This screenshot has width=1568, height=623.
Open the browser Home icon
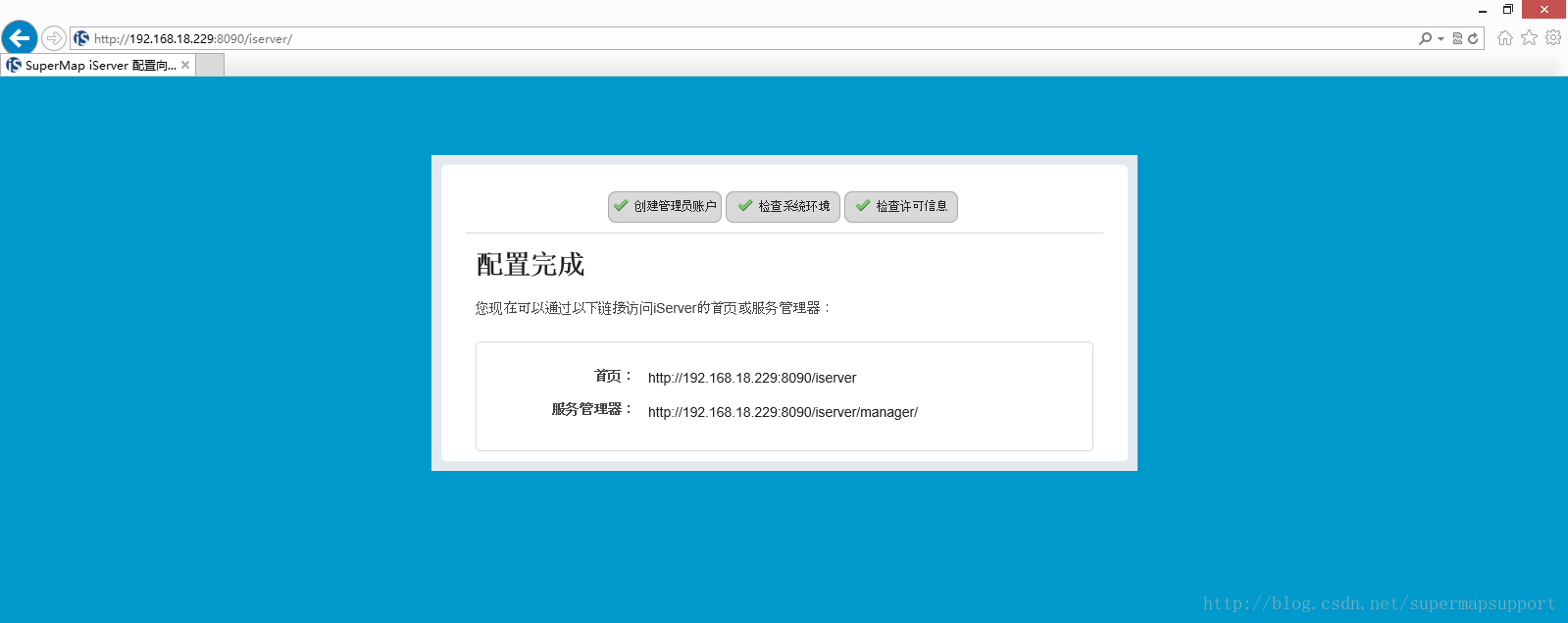(x=1505, y=37)
